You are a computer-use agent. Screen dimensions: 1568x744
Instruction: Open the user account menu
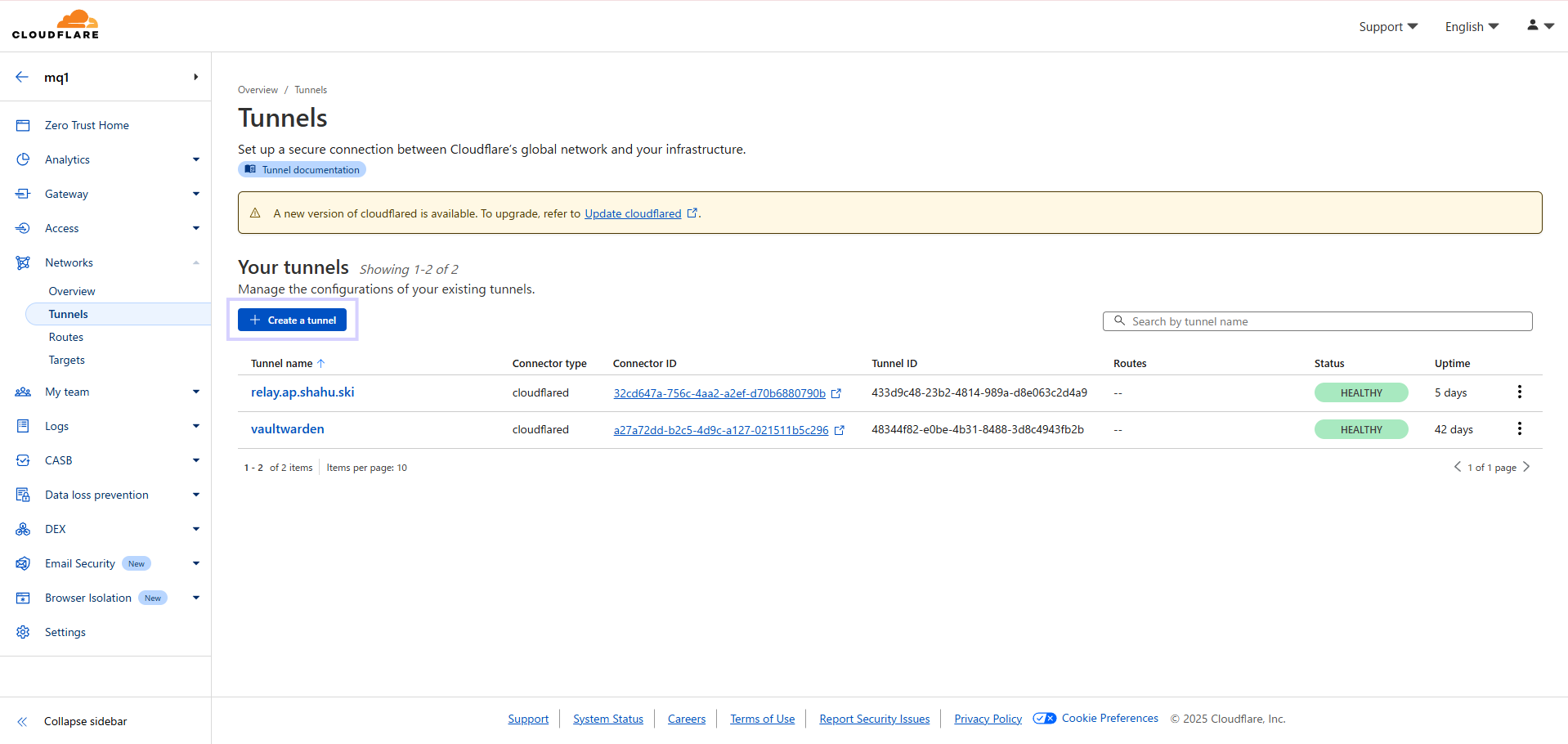pos(1540,26)
